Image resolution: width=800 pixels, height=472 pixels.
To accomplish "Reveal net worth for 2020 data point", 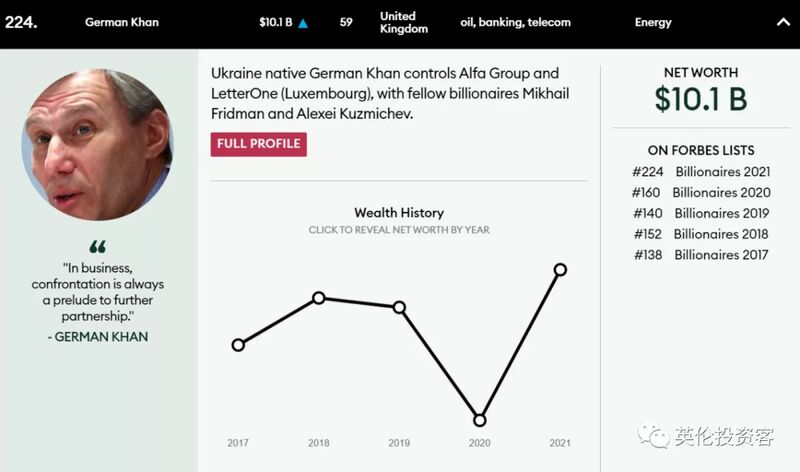I will 480,420.
